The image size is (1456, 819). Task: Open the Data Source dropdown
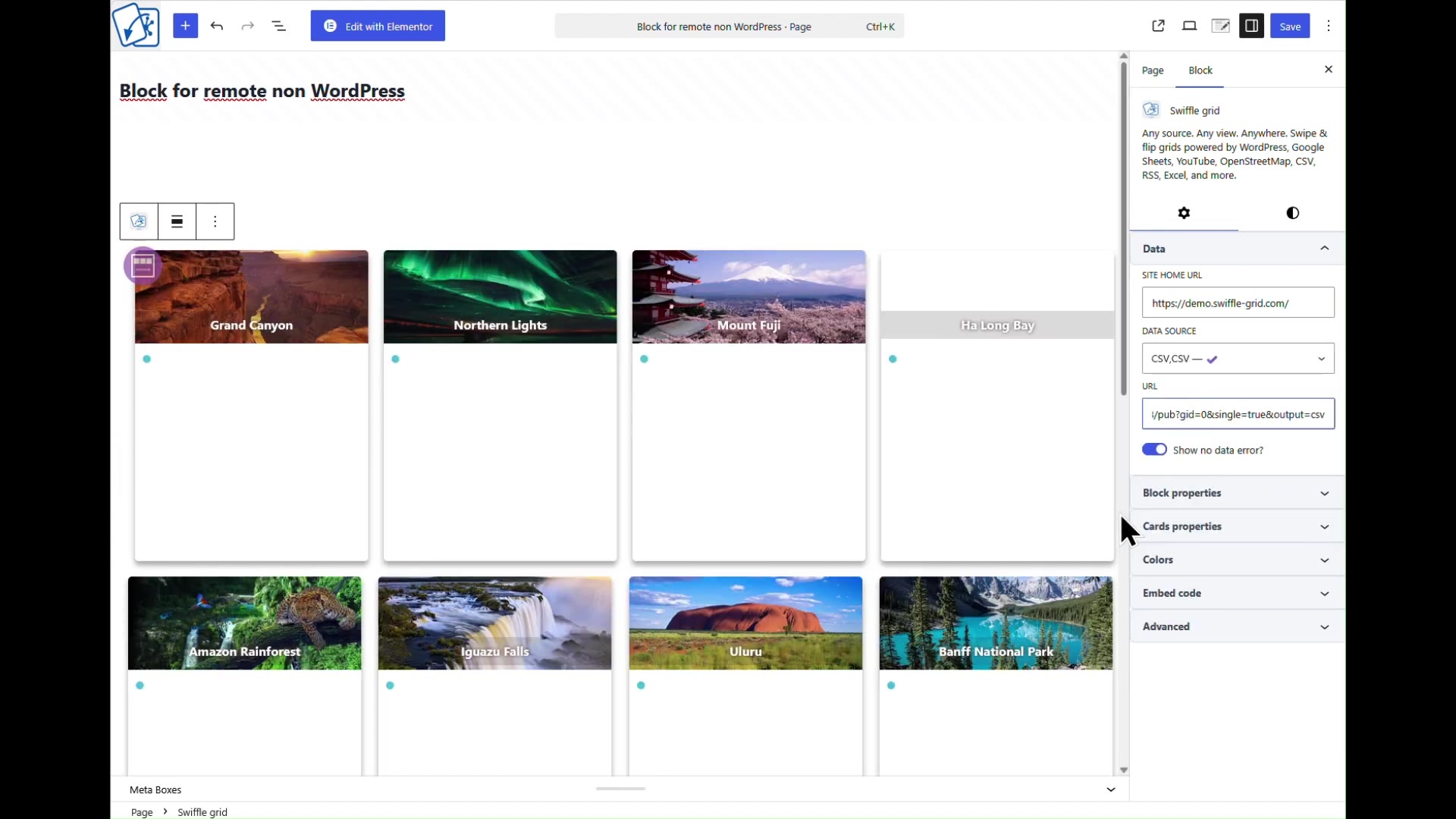point(1238,359)
